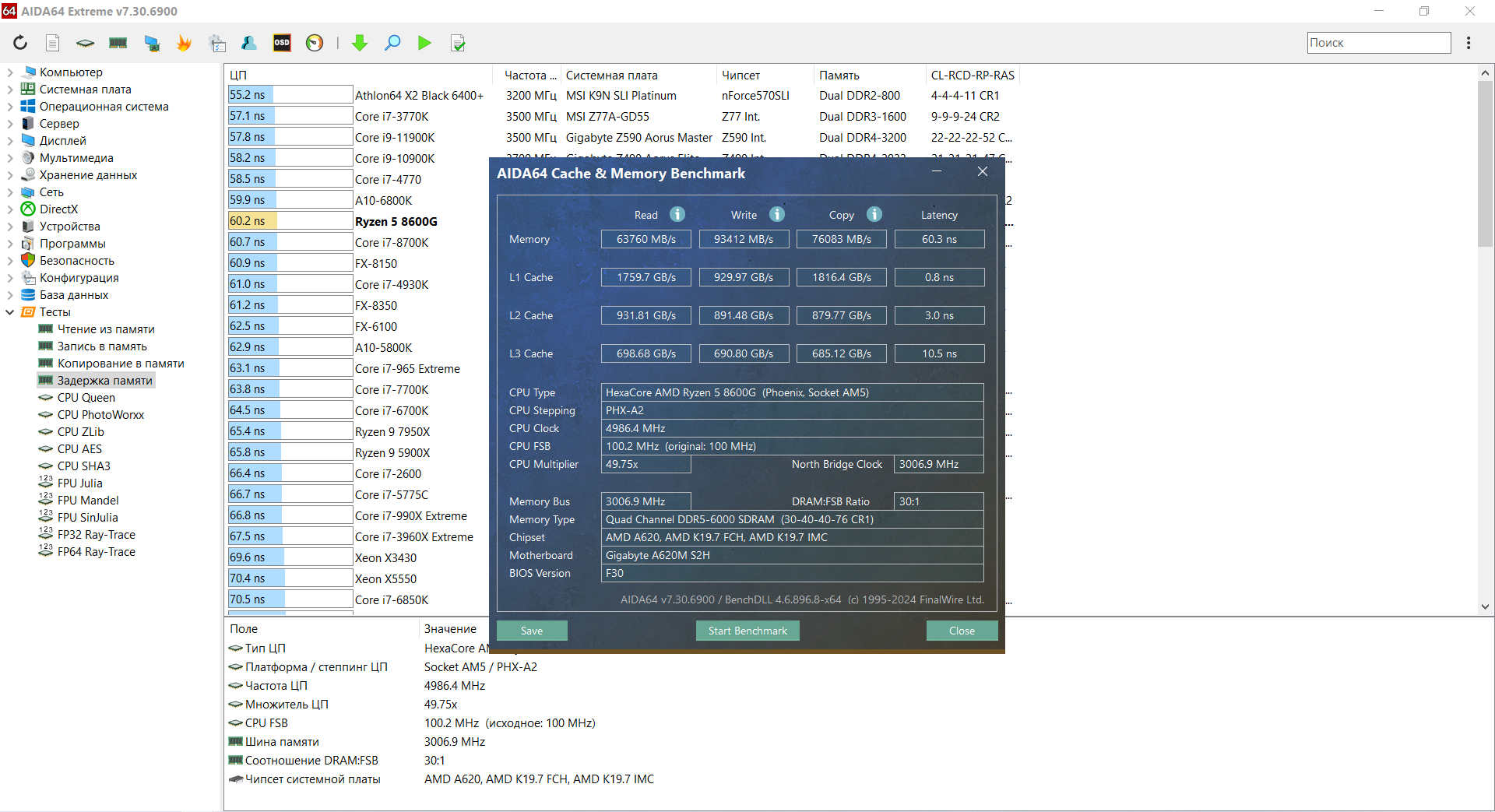Click the Мультимедиа speaker icon
1495x812 pixels.
coord(28,157)
